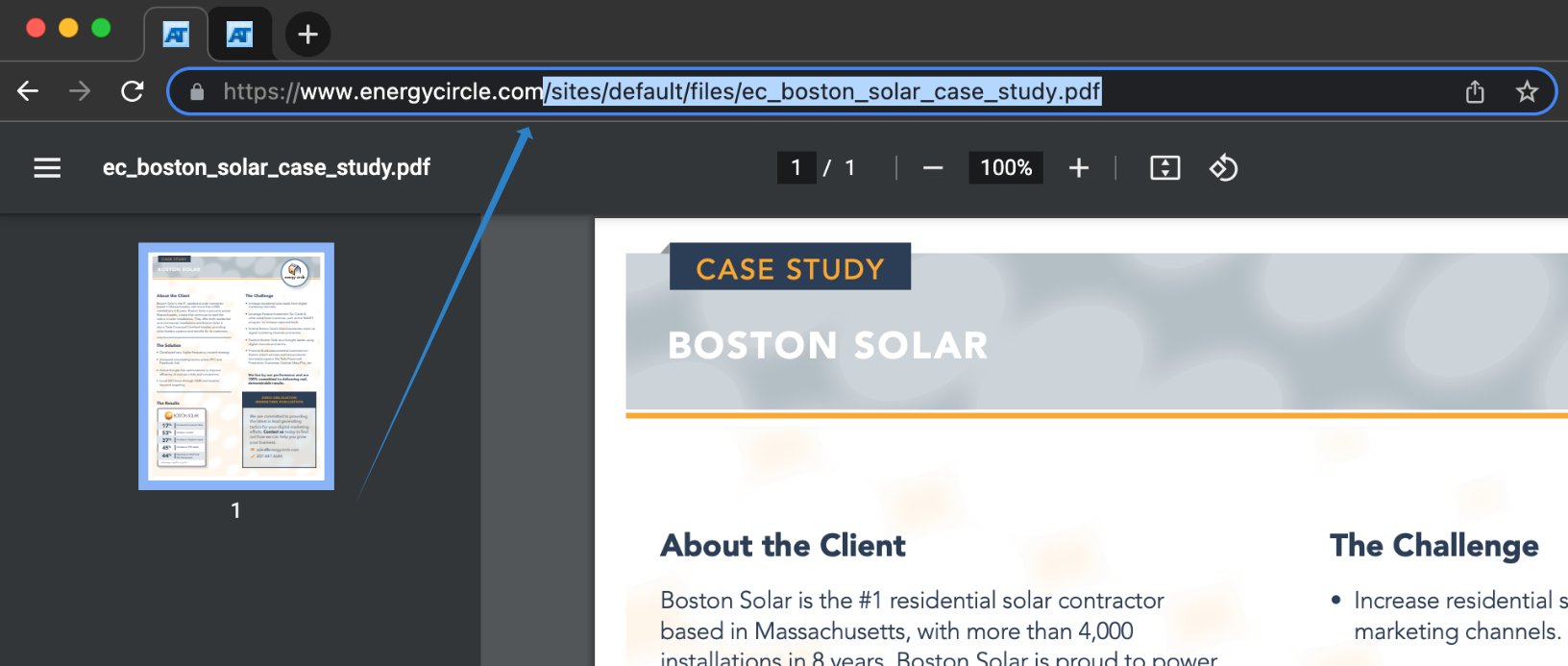The width and height of the screenshot is (1568, 666).
Task: Zoom out the PDF document
Action: point(932,168)
